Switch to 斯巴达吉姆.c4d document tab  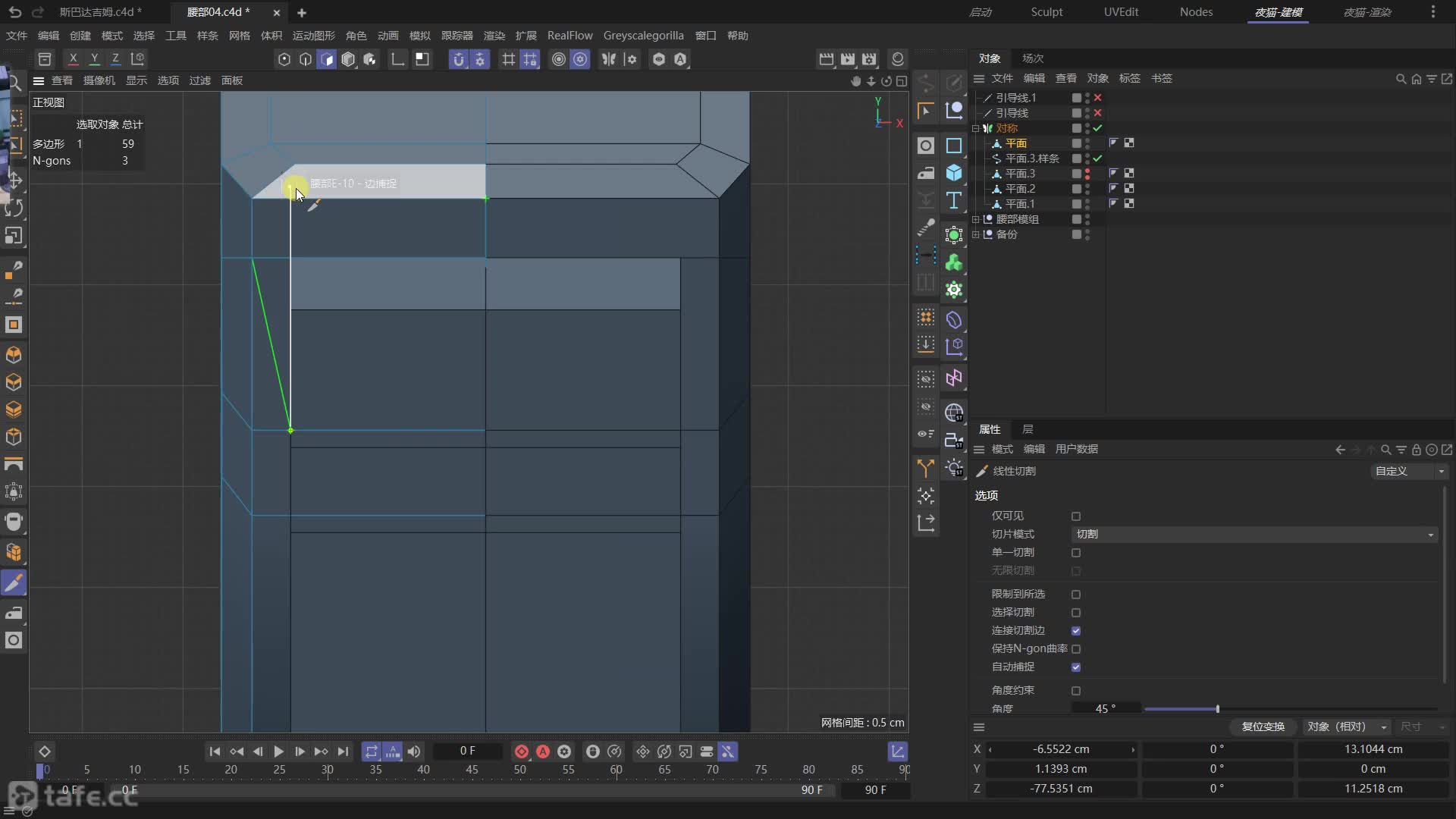pos(100,12)
